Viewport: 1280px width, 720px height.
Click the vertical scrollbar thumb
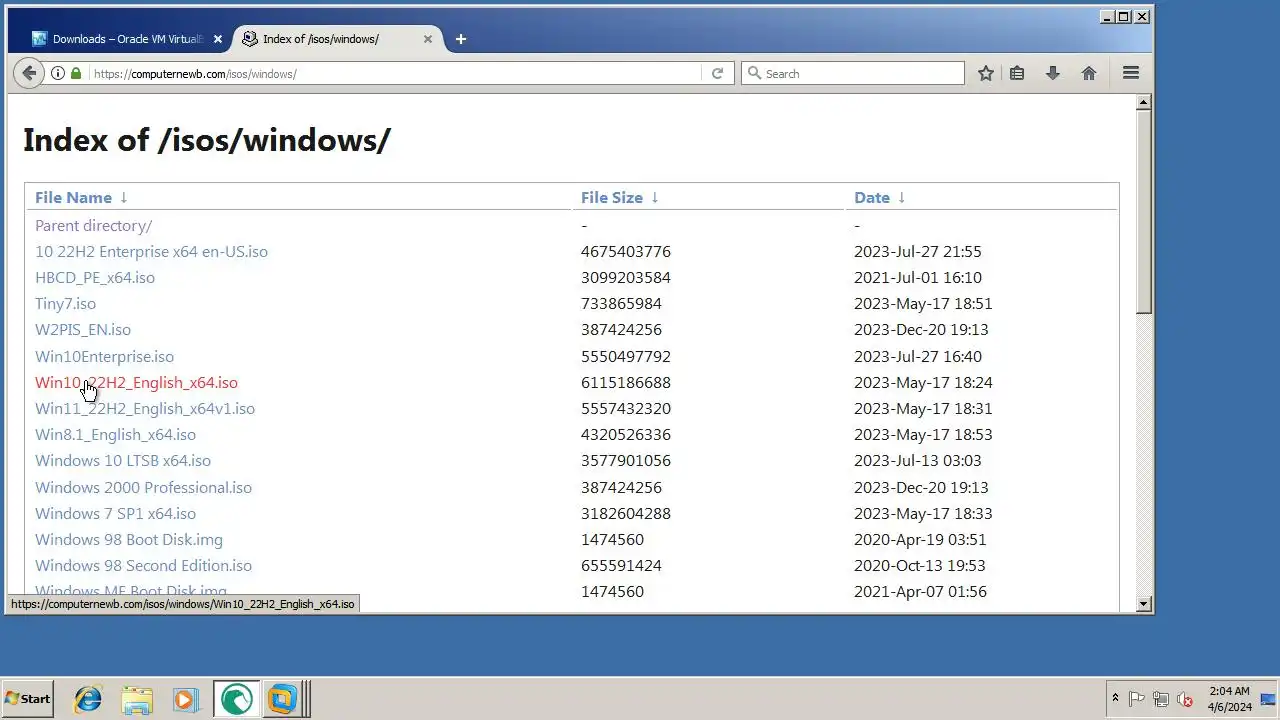tap(1144, 212)
